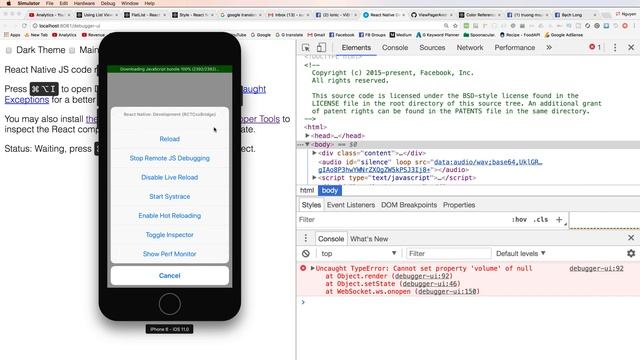Open the Default levels dropdown
The width and height of the screenshot is (640, 360).
pos(521,253)
